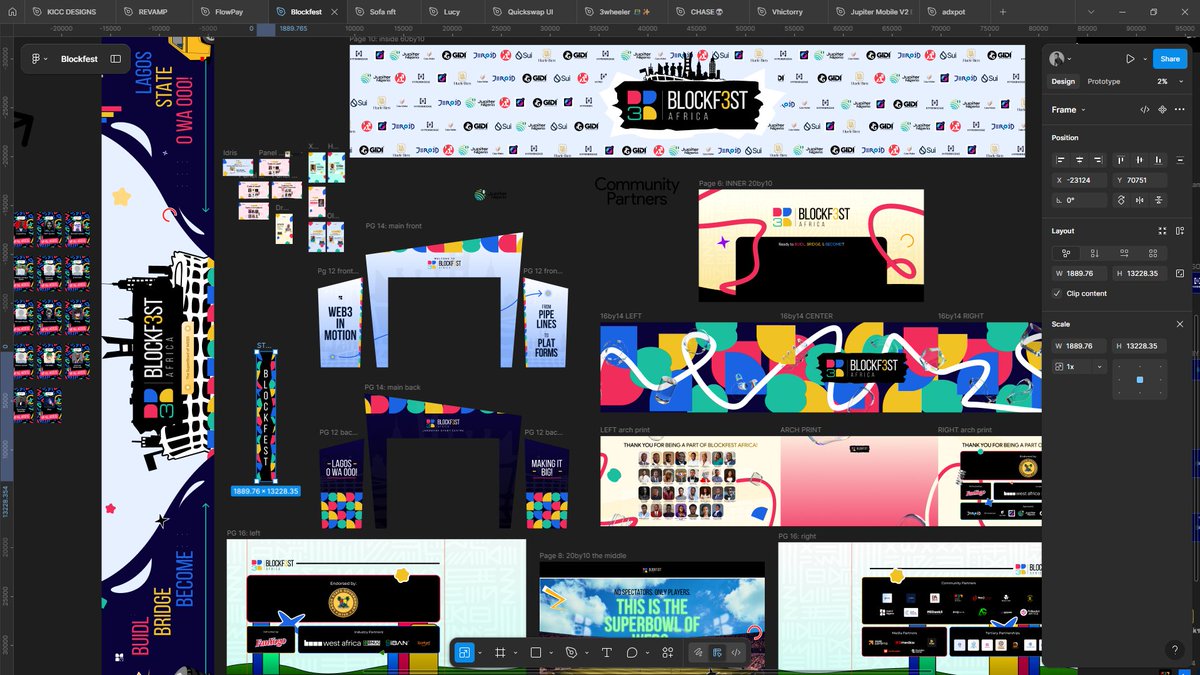
Task: Click the home icon in tab bar
Action: point(13,12)
